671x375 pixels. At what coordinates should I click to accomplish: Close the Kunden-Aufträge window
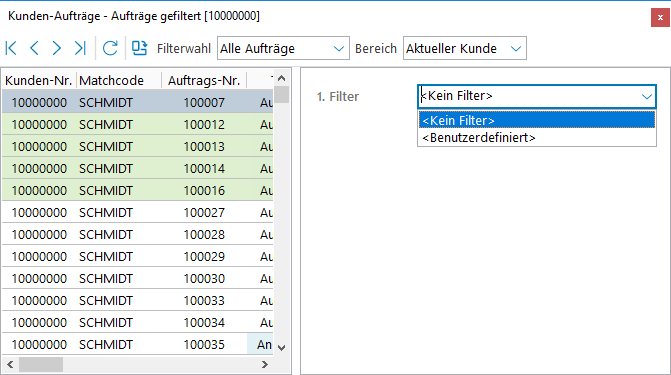(660, 18)
